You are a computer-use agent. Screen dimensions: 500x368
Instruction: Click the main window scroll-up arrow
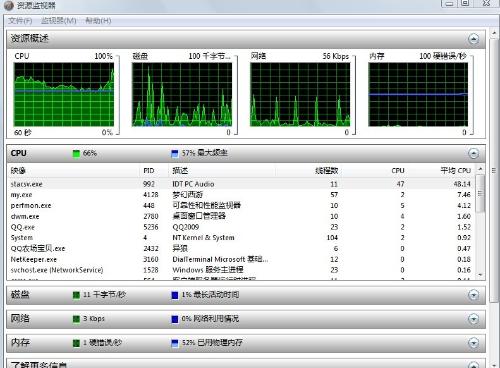click(494, 33)
